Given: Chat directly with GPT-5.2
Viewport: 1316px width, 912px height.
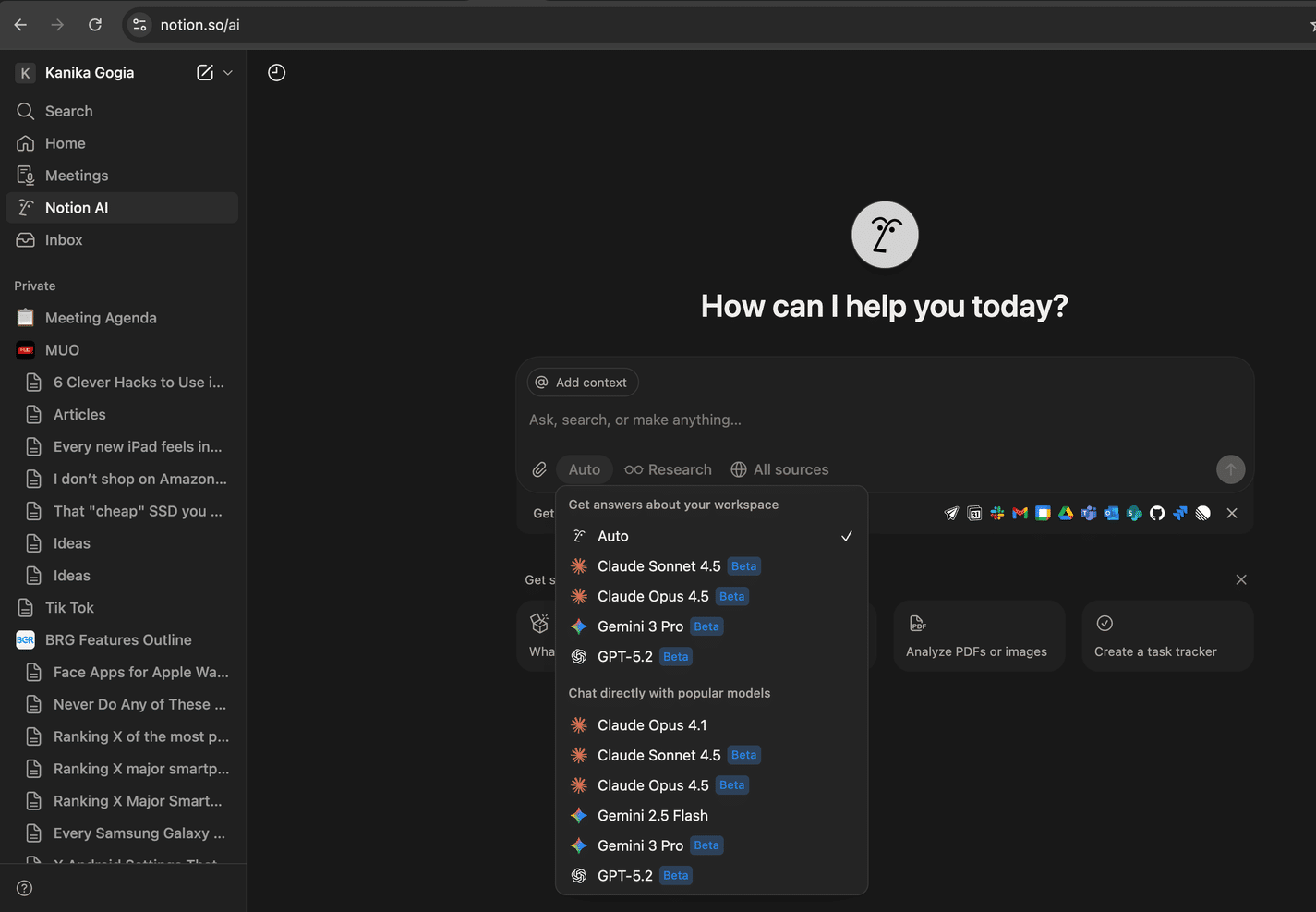Looking at the screenshot, I should click(711, 876).
